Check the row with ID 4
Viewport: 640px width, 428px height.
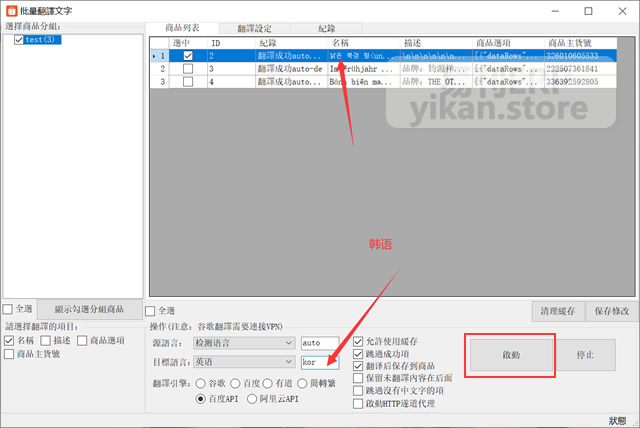point(187,82)
